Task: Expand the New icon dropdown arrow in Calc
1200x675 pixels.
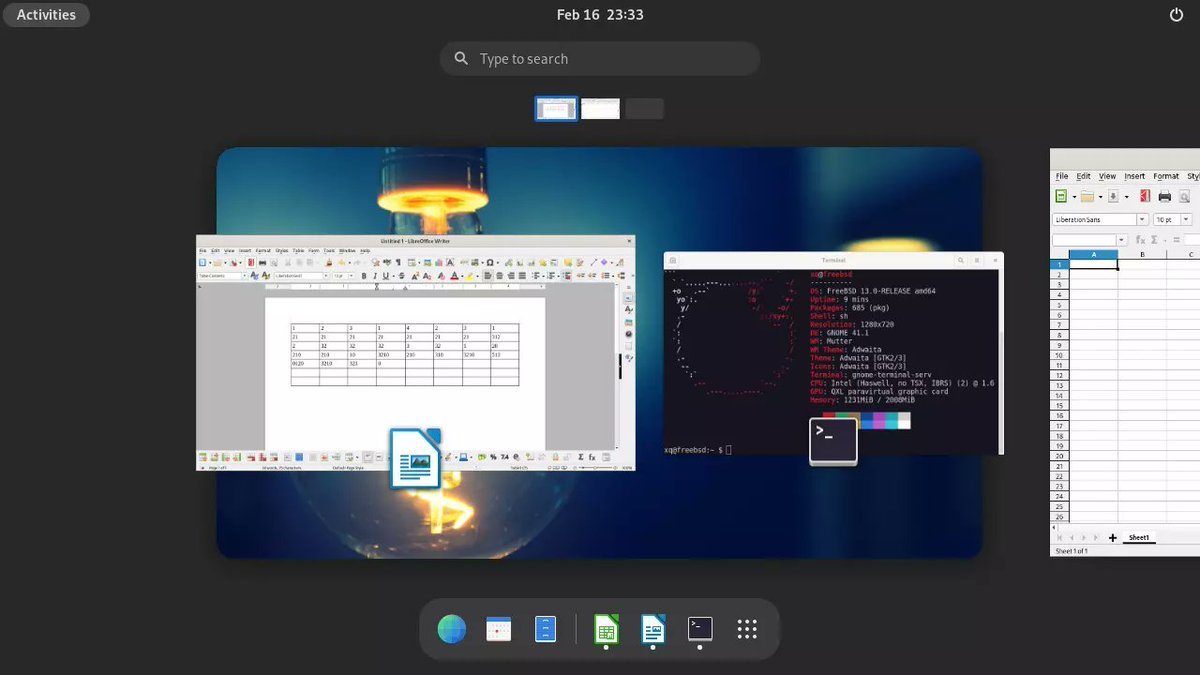Action: point(1074,197)
